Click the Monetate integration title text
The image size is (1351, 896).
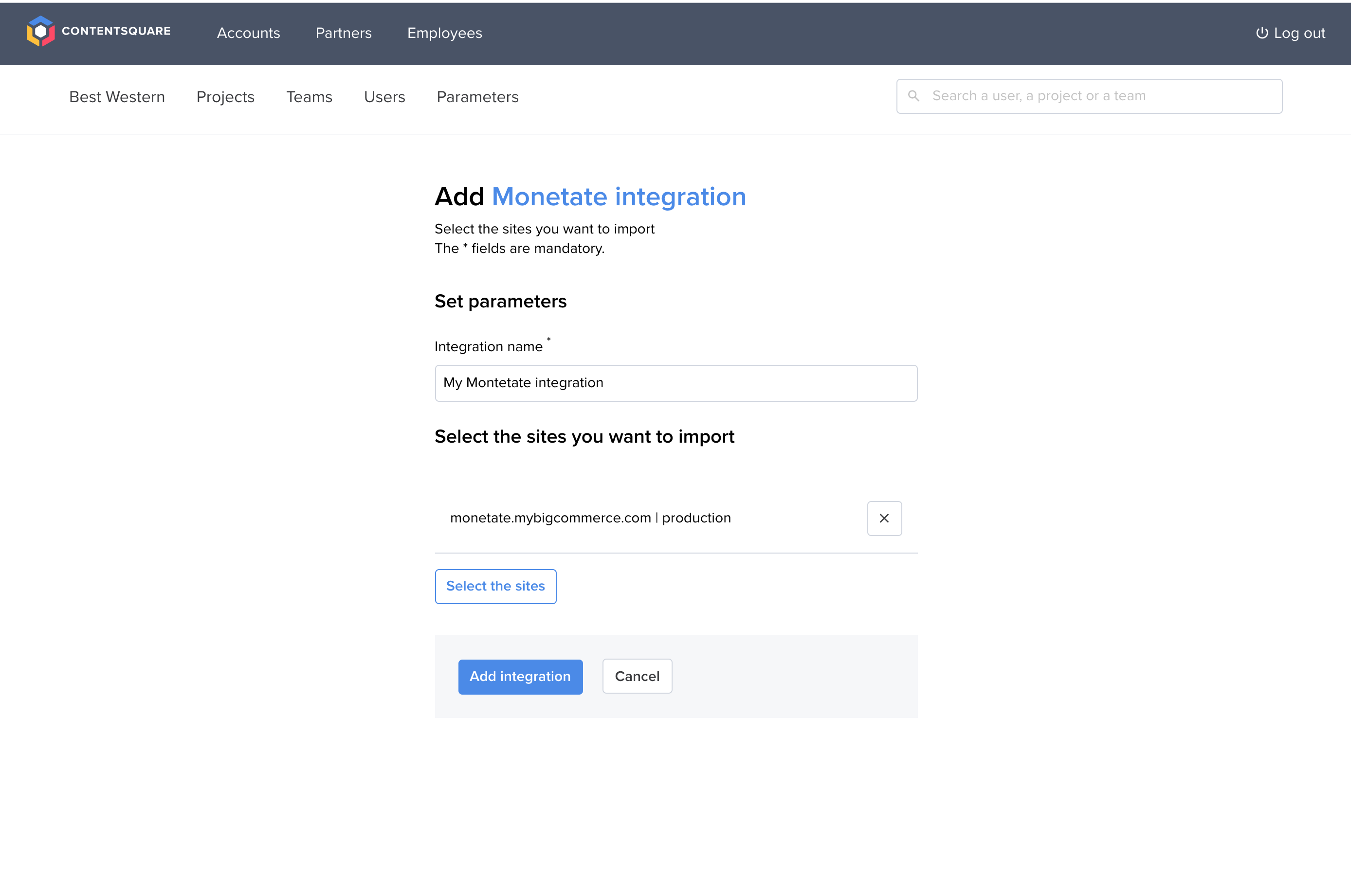(x=619, y=197)
